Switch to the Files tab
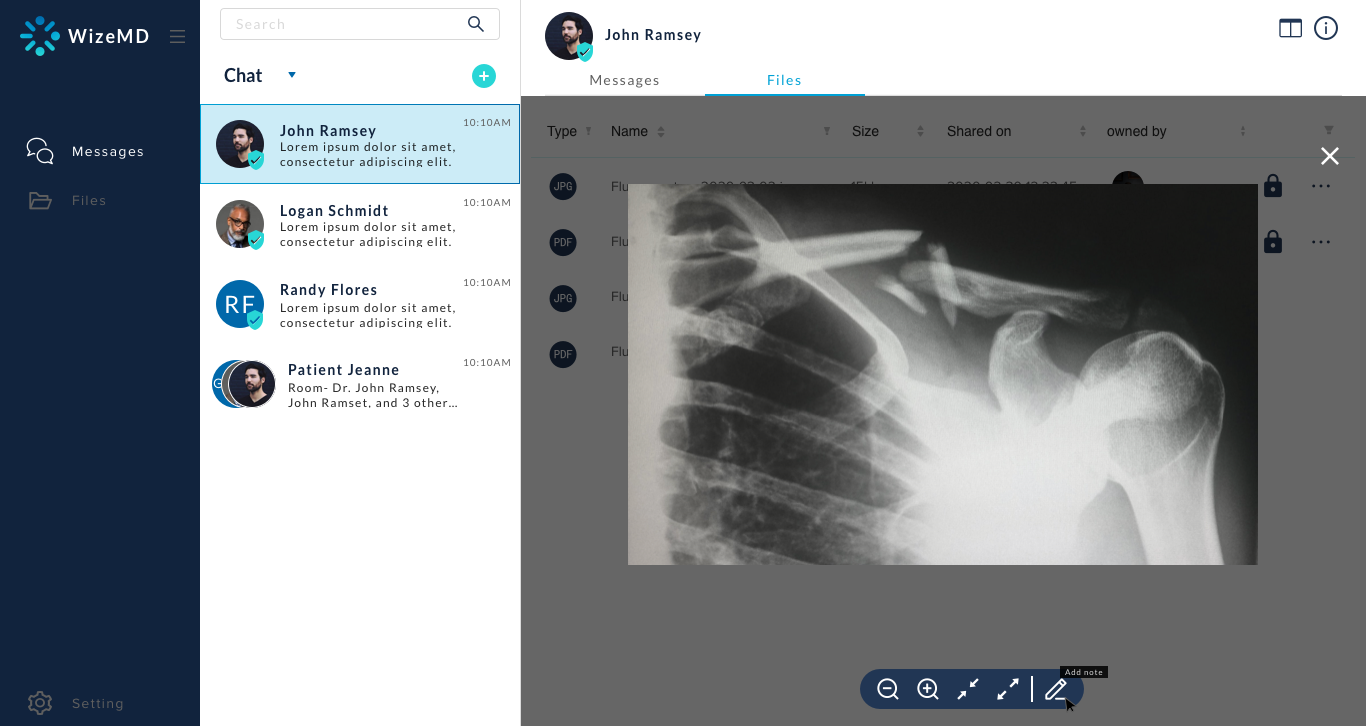This screenshot has width=1366, height=726. (x=785, y=80)
